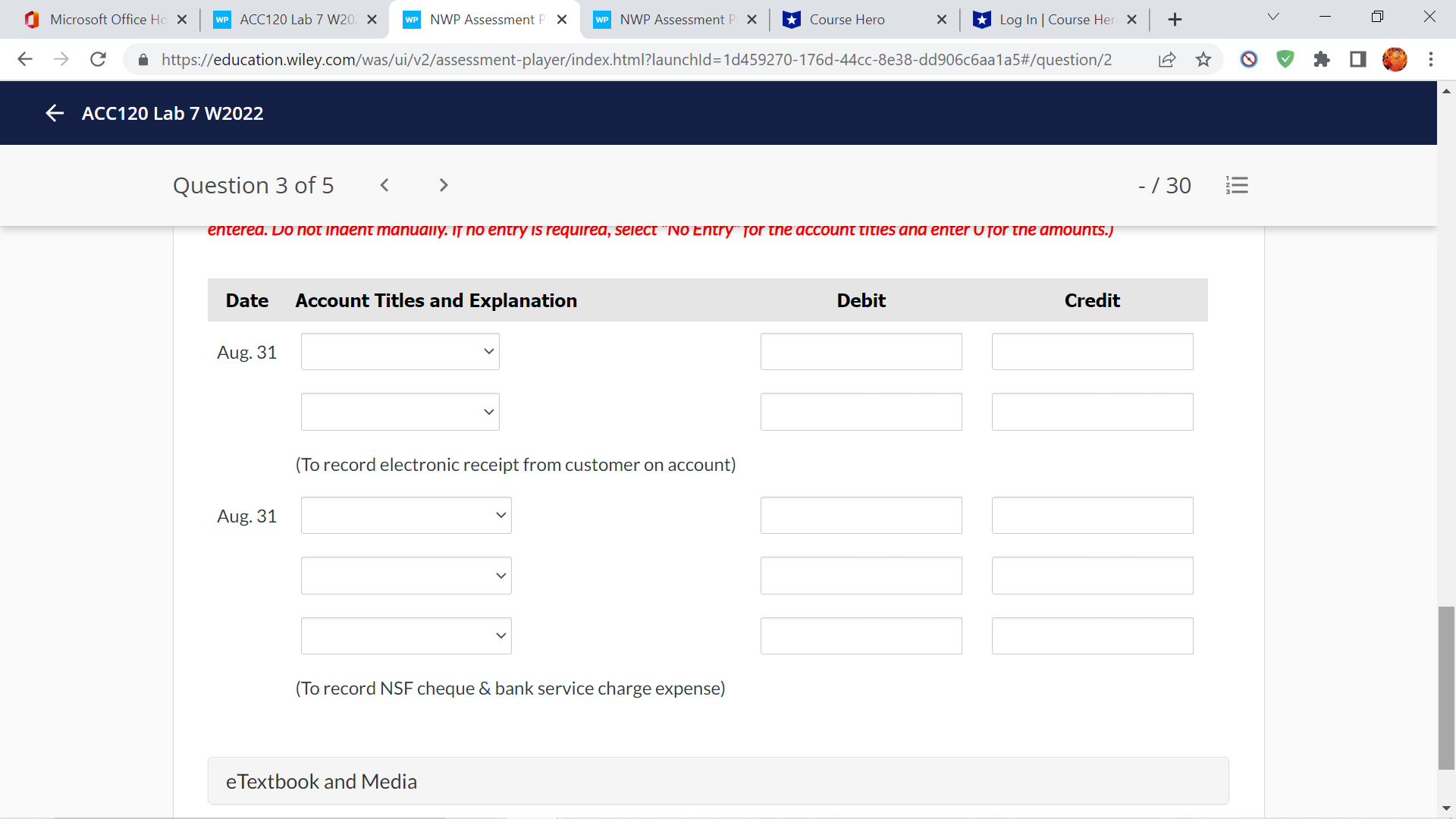Image resolution: width=1456 pixels, height=819 pixels.
Task: Open the ad blocker extension icon
Action: (1248, 59)
